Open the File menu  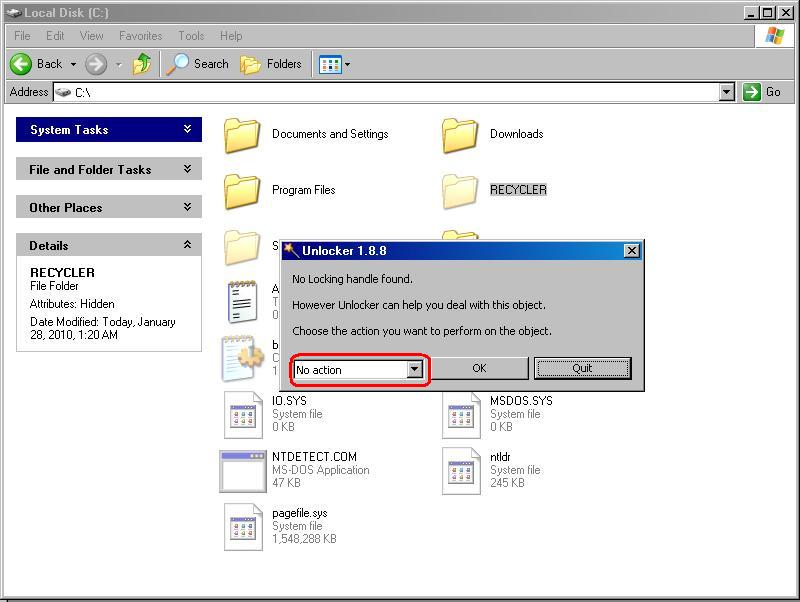[x=22, y=36]
